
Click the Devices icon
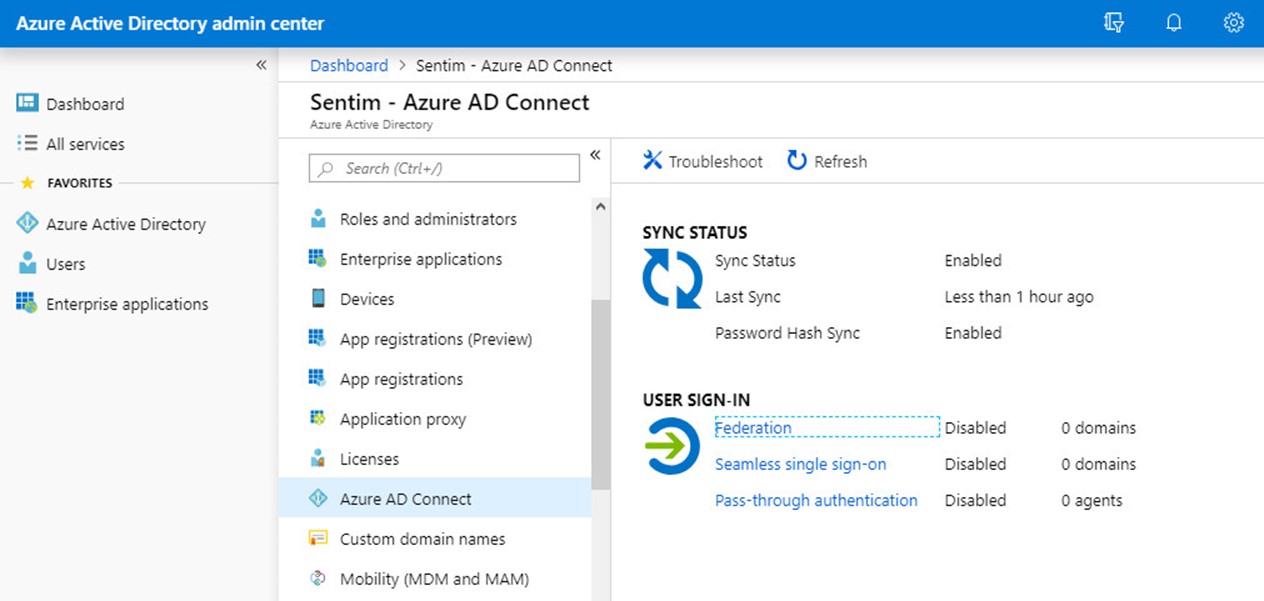318,298
